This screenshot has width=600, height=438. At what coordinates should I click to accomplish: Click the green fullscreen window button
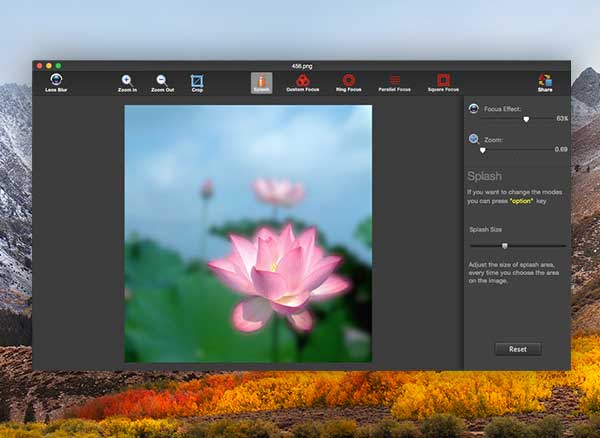(58, 66)
